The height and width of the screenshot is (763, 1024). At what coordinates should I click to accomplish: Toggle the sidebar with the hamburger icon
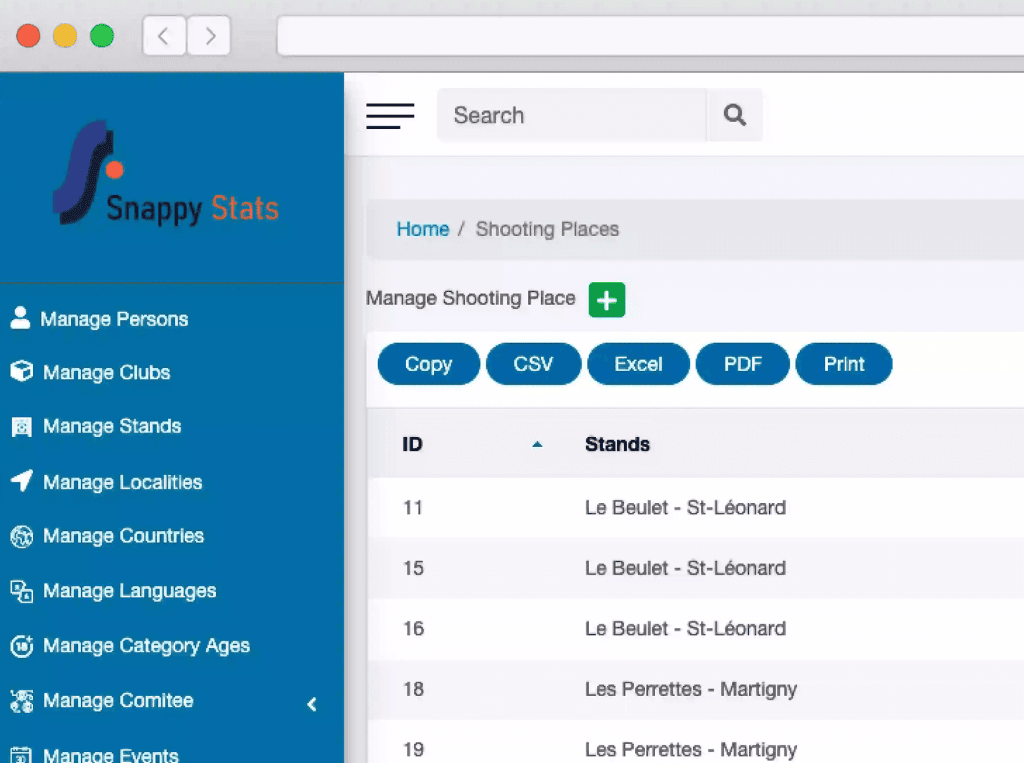(390, 115)
